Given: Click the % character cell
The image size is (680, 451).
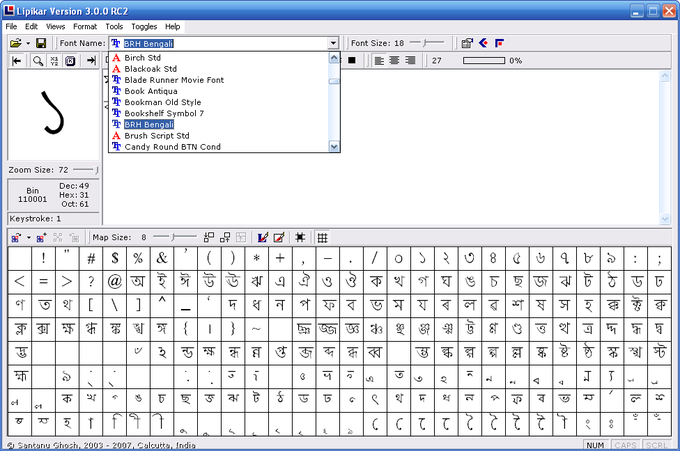Looking at the screenshot, I should pos(138,258).
